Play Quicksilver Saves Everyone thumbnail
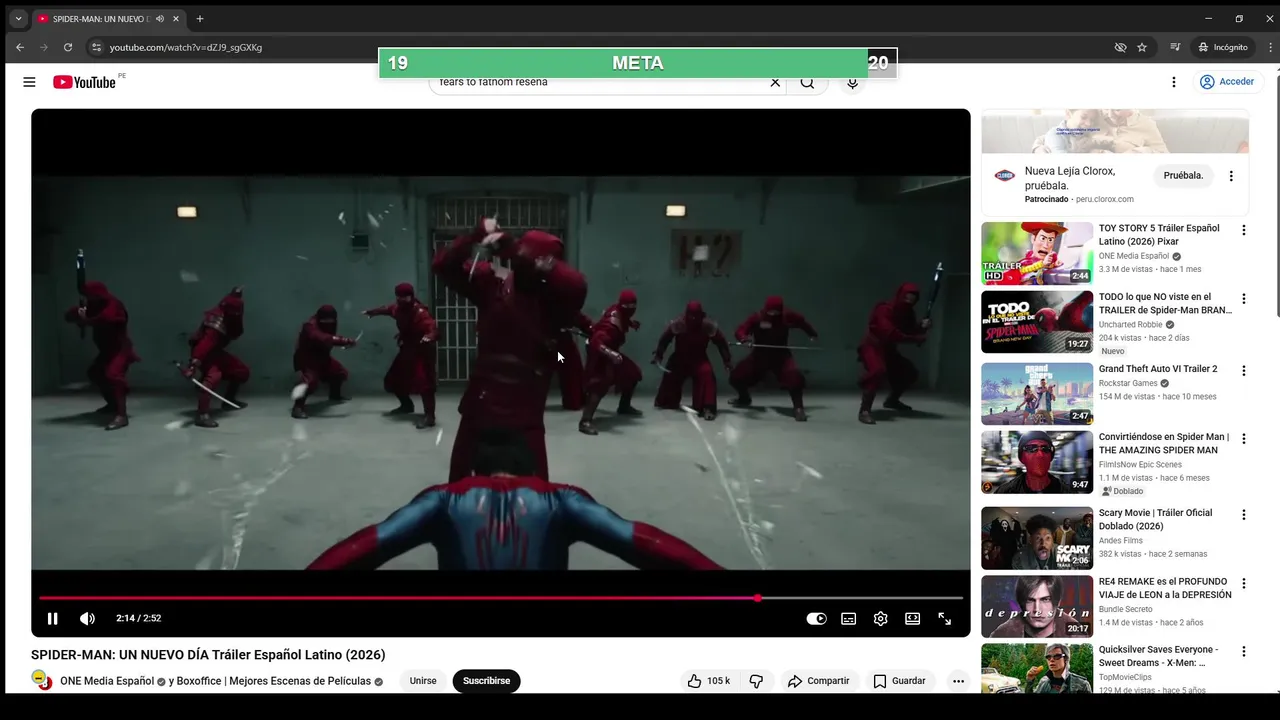Image resolution: width=1280 pixels, height=720 pixels. [x=1037, y=668]
